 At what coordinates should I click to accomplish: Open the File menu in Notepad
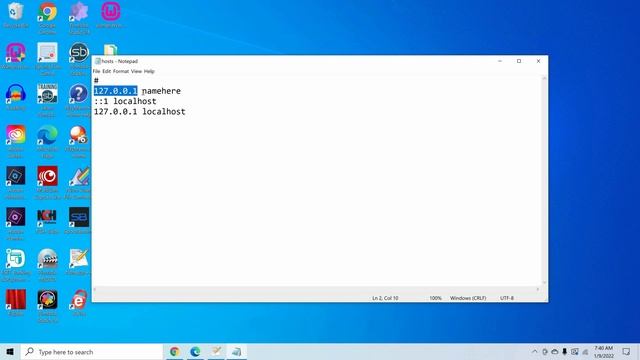coord(96,71)
